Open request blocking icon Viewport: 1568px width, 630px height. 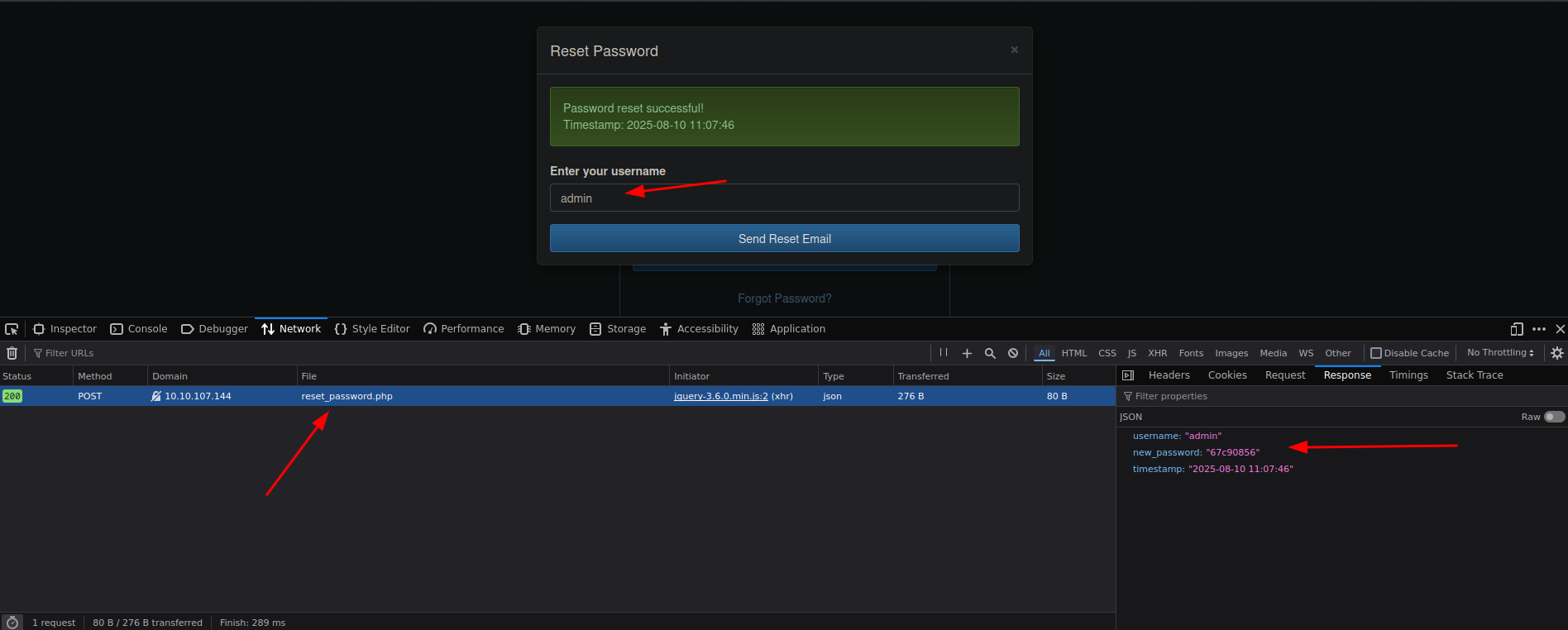click(1013, 353)
